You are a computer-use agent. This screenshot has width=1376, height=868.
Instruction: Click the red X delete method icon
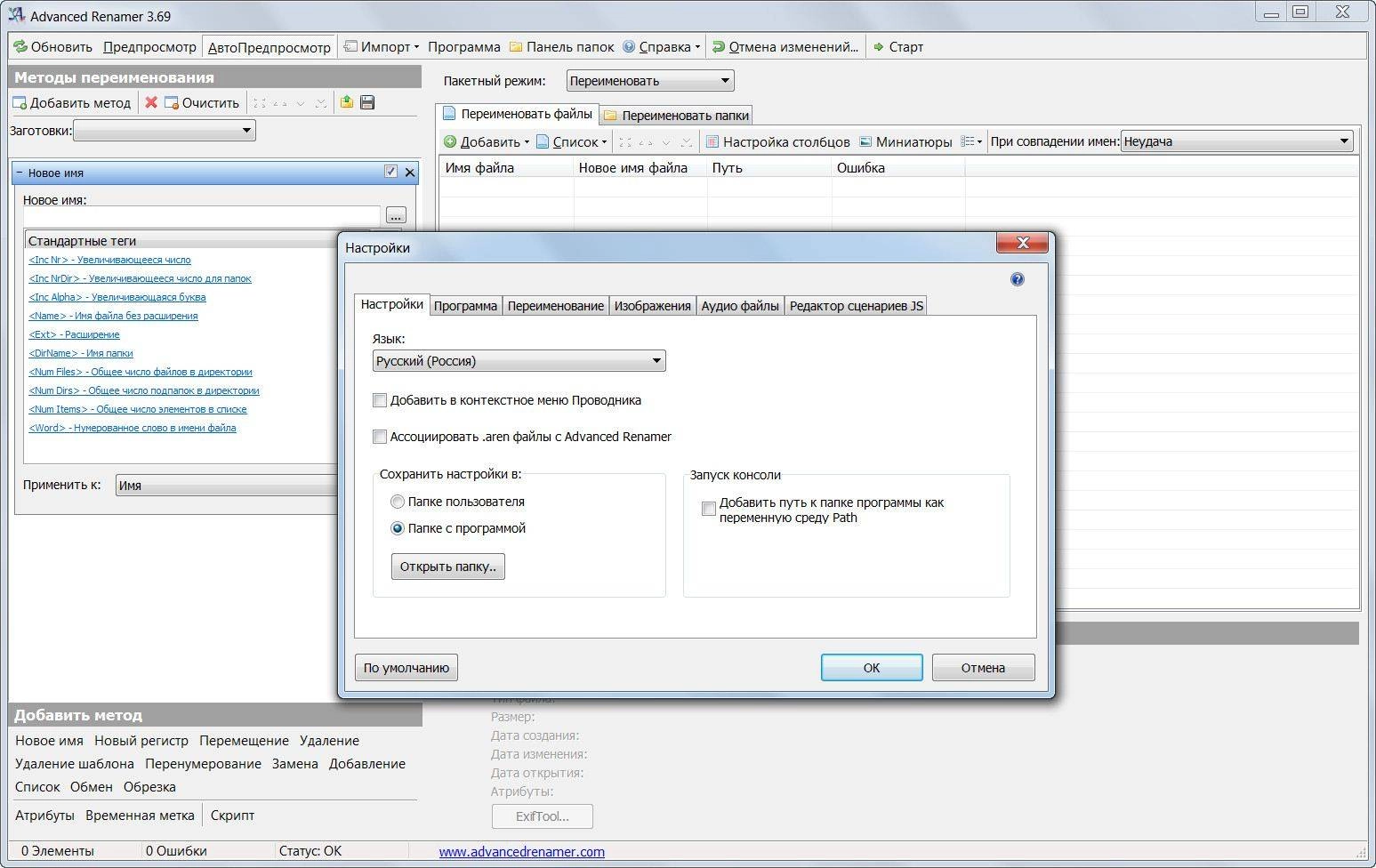point(151,102)
